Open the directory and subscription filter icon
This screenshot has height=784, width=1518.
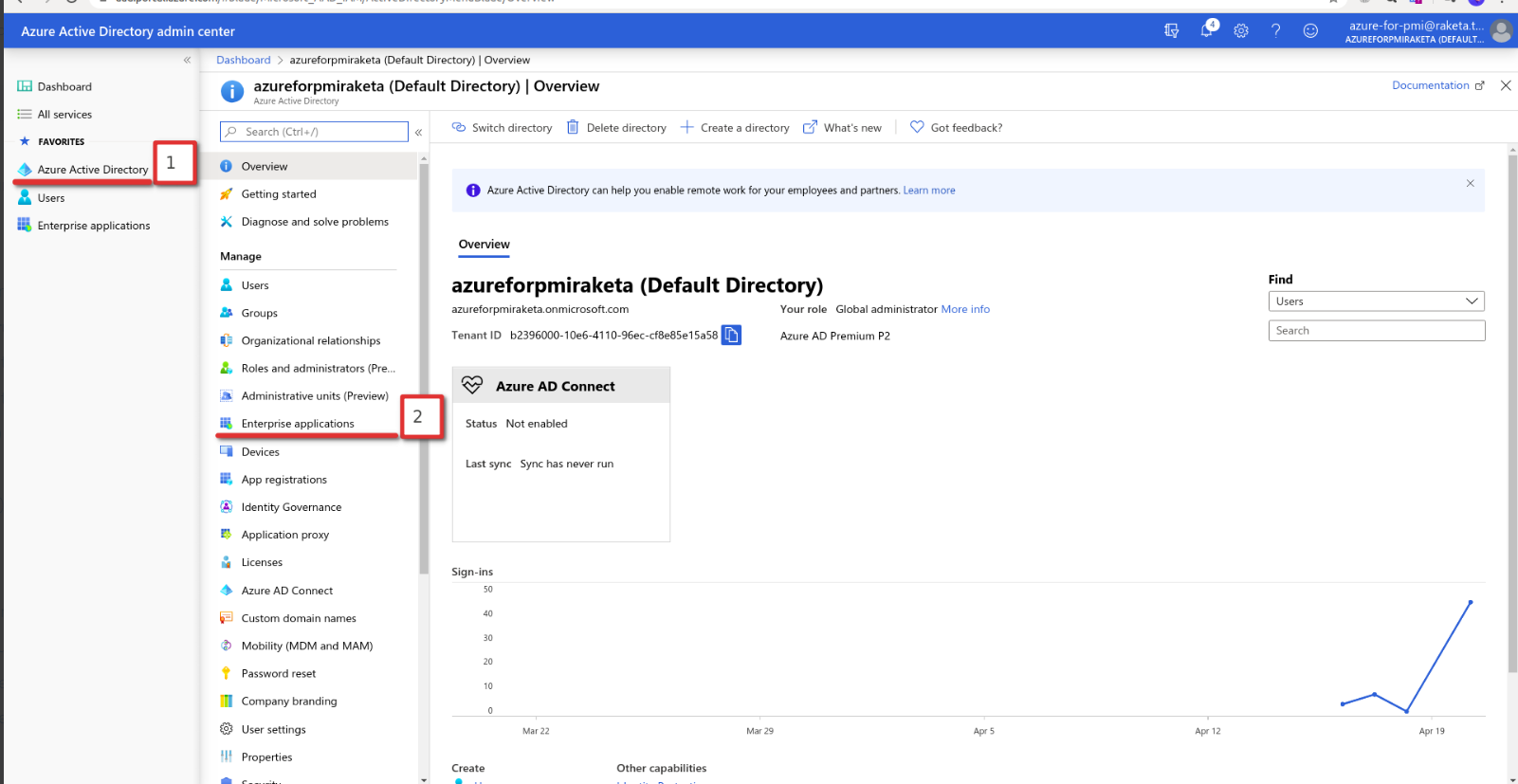(x=1172, y=30)
